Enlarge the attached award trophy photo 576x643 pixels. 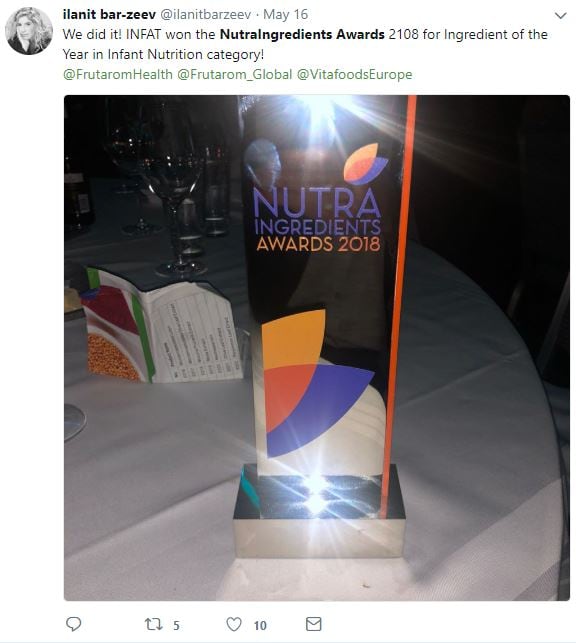point(317,348)
